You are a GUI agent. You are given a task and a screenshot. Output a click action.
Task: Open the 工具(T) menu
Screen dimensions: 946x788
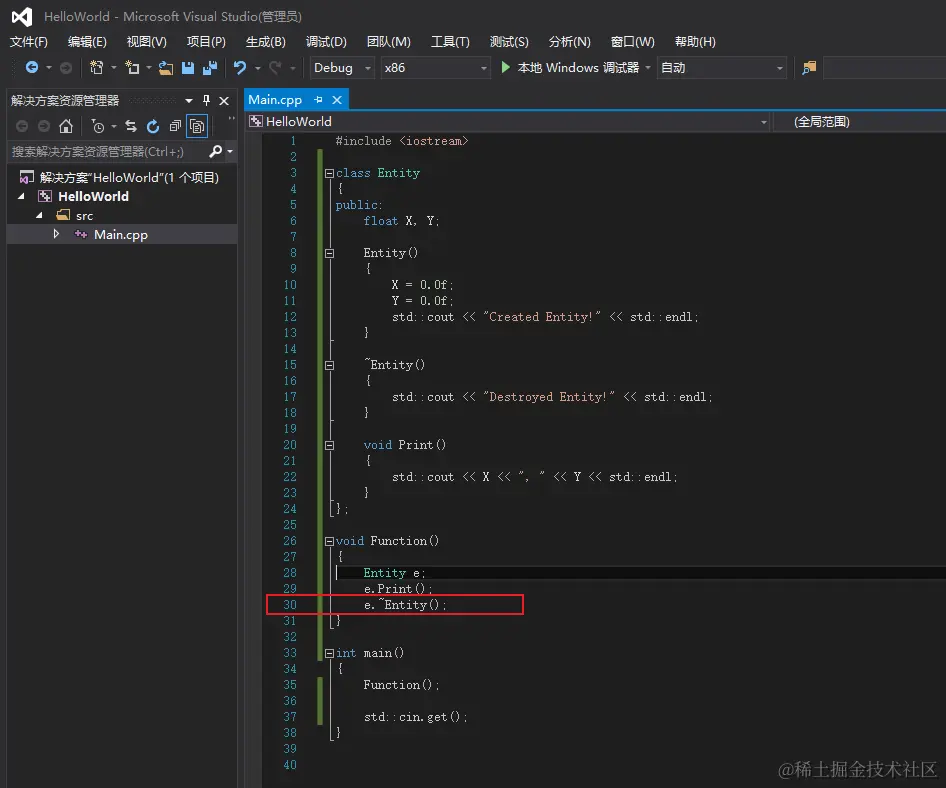point(450,42)
